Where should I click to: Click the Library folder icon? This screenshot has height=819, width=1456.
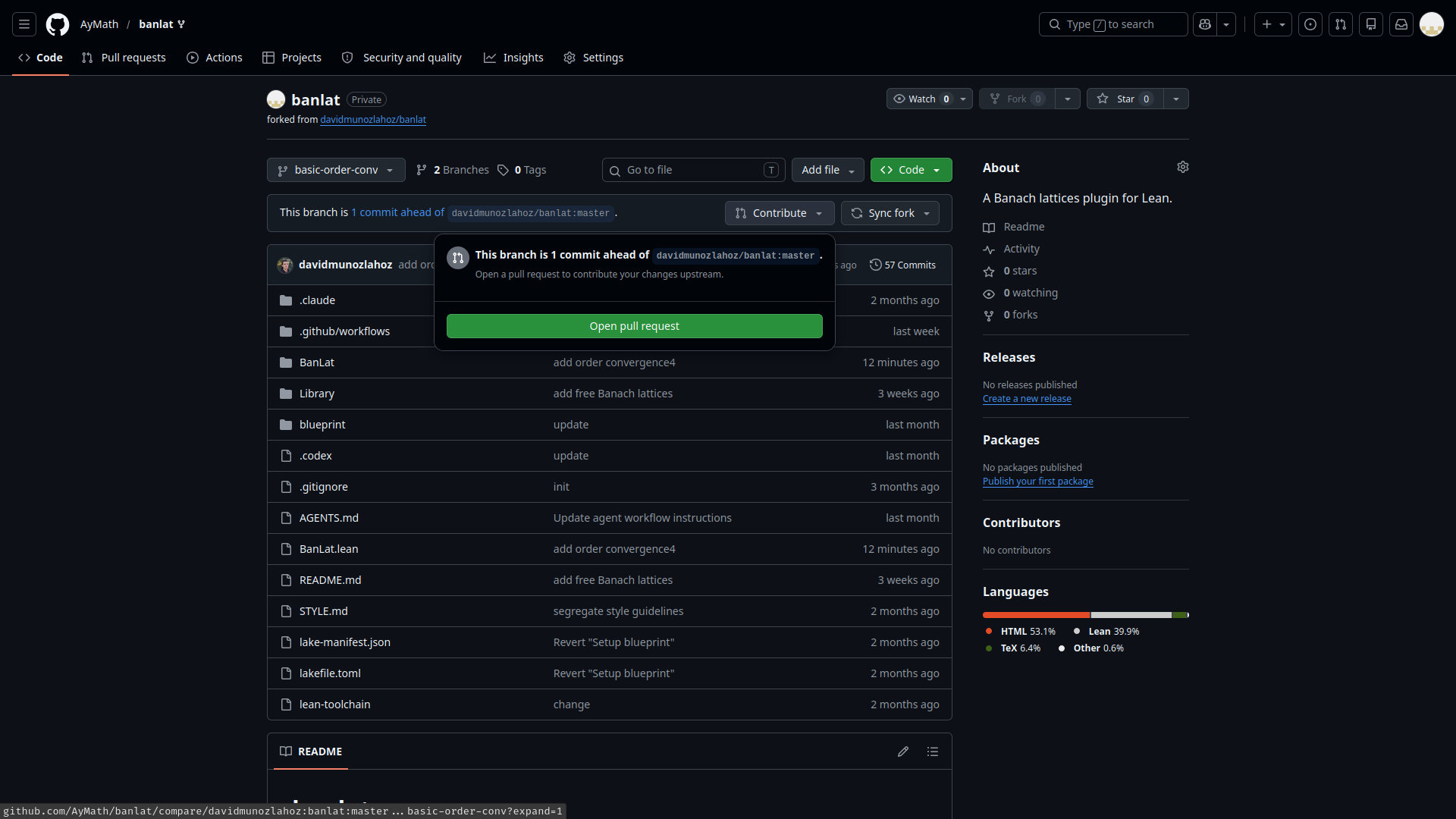286,394
